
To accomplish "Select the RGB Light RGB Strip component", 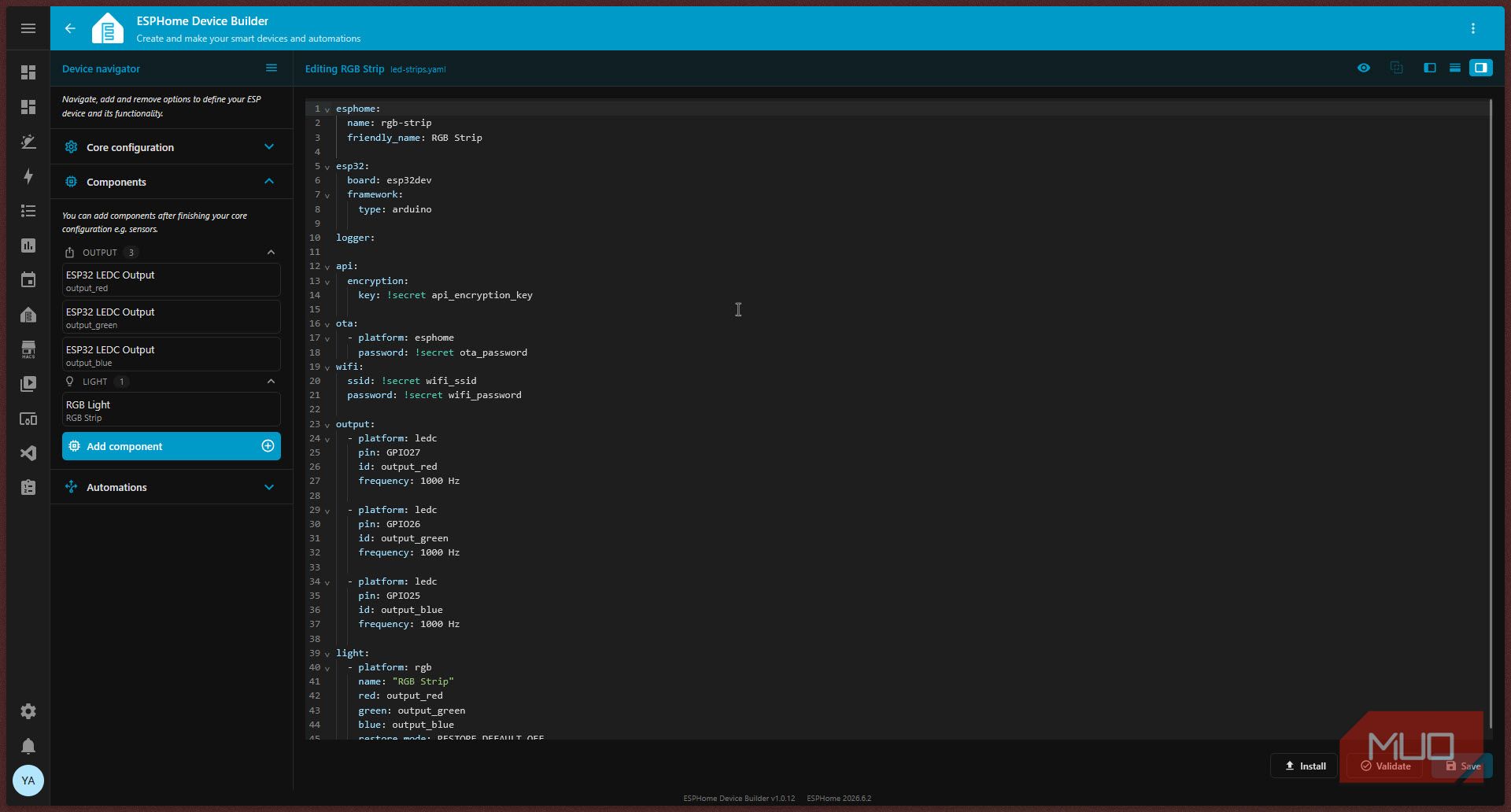I will [171, 410].
